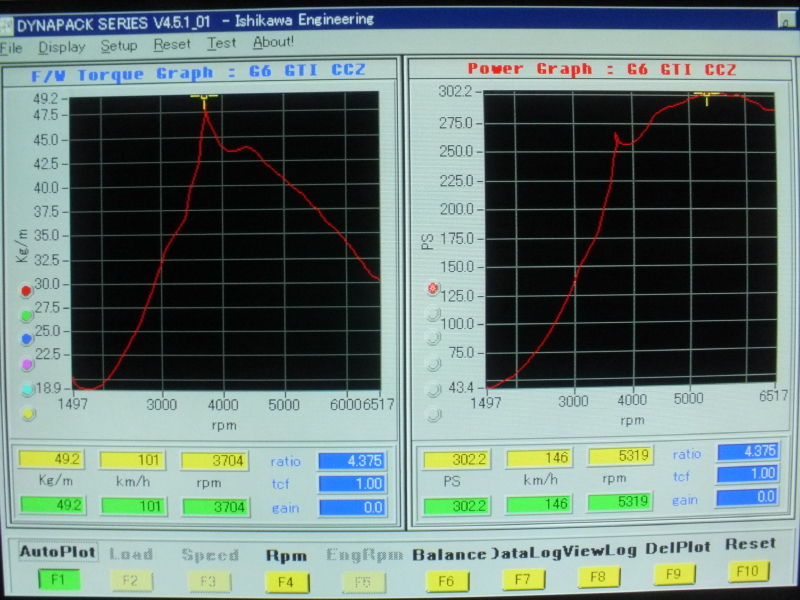Viewport: 800px width, 600px height.
Task: Open the File menu
Action: 11,48
